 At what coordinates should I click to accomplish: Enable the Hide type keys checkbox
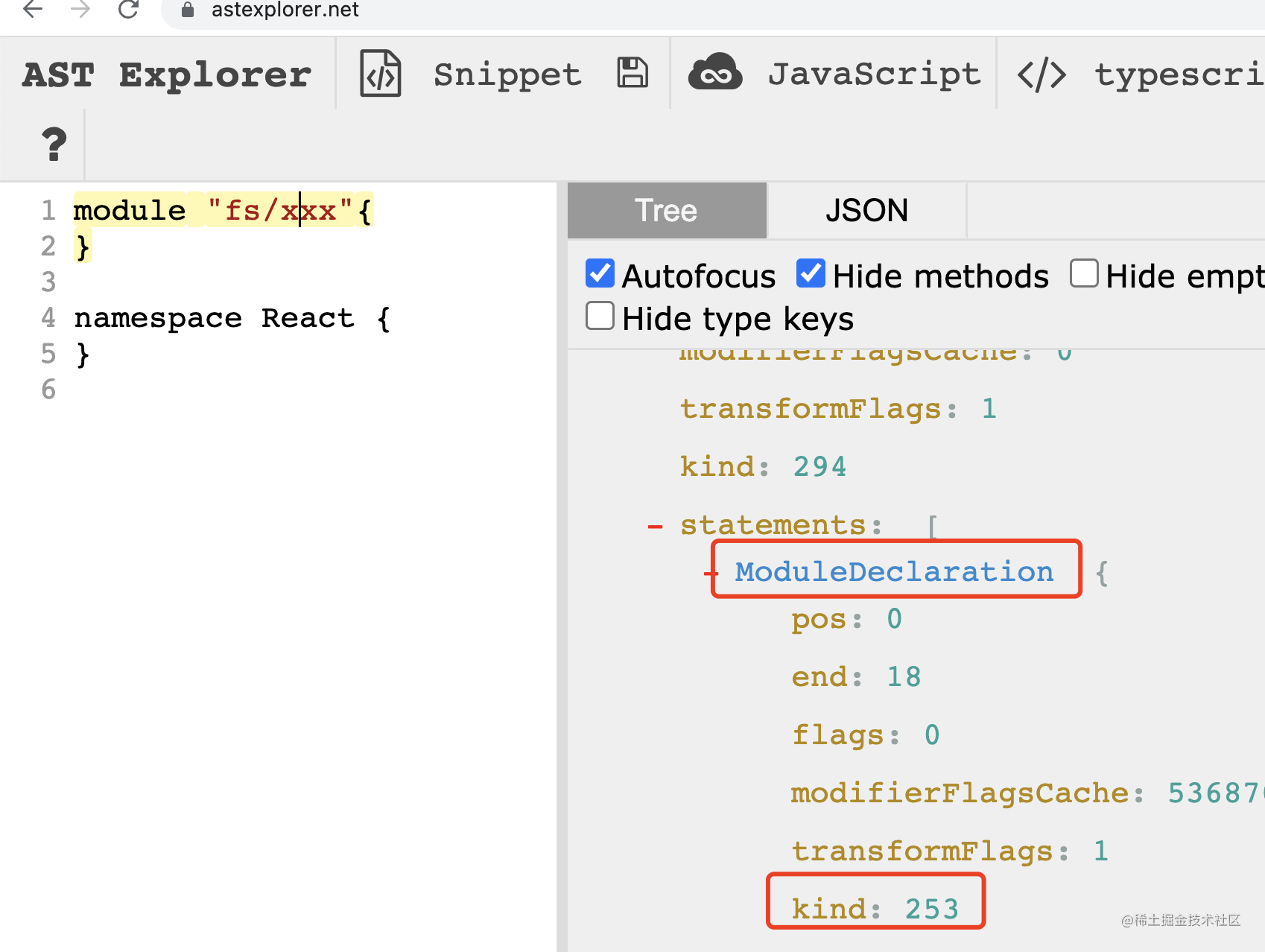(600, 316)
